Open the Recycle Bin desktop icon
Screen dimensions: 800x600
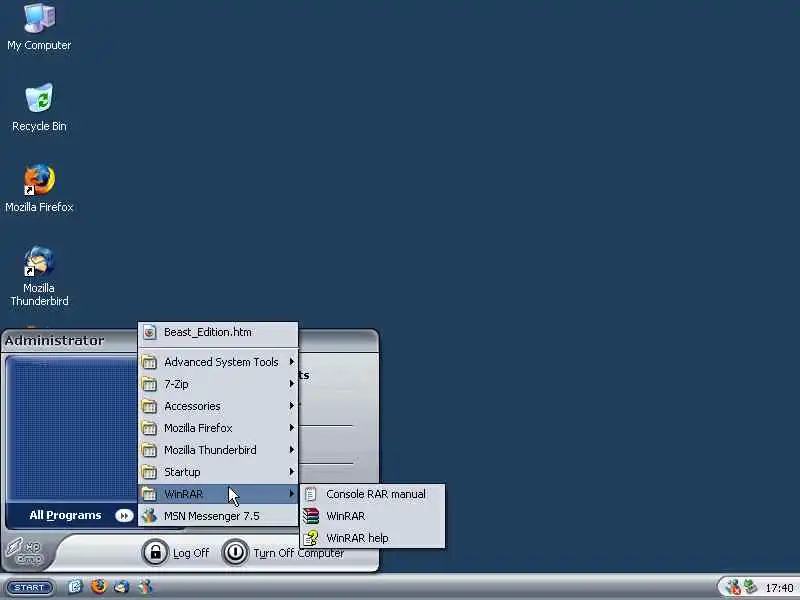[39, 107]
